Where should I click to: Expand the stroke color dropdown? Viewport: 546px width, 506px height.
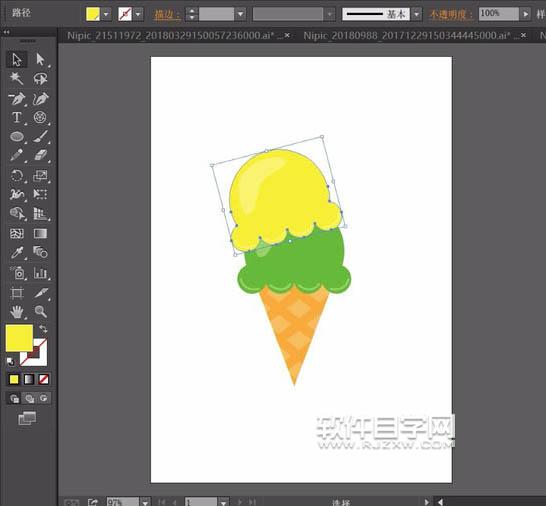pos(138,14)
